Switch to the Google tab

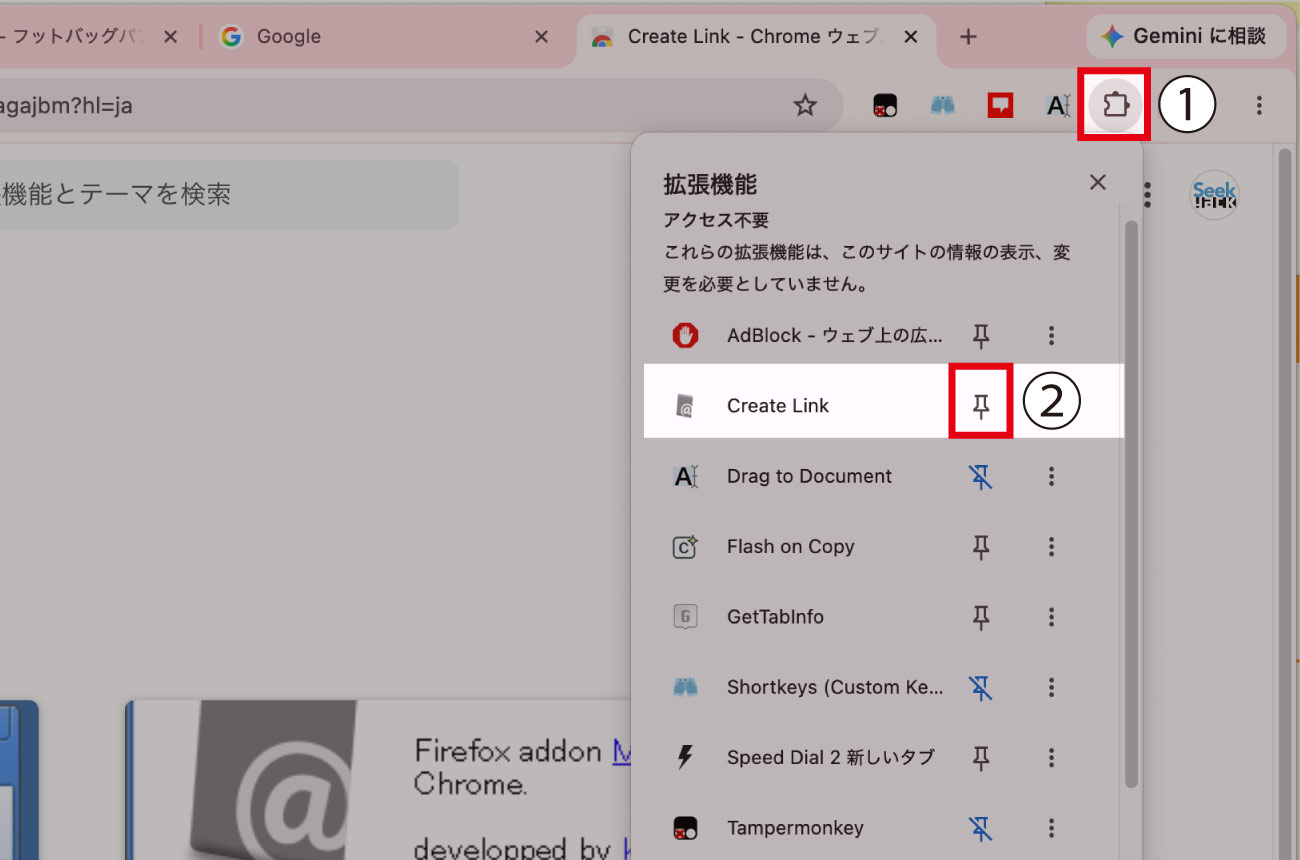tap(385, 37)
